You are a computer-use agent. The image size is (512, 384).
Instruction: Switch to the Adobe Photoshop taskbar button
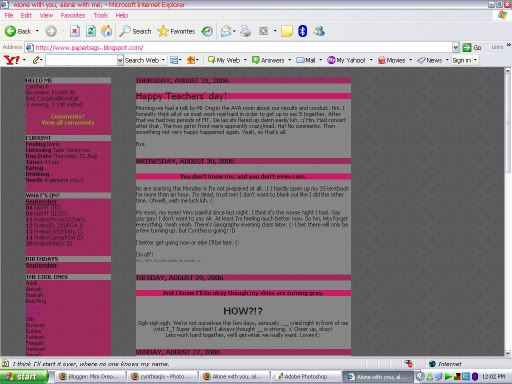[306, 377]
